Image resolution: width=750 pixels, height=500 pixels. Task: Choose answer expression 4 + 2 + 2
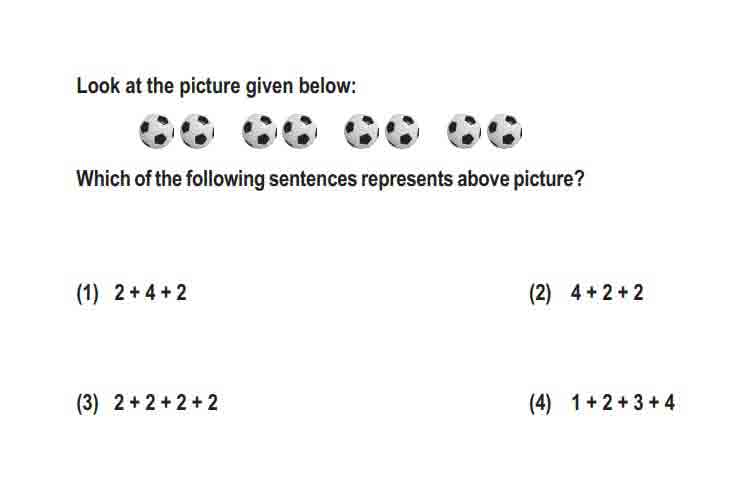pos(607,292)
